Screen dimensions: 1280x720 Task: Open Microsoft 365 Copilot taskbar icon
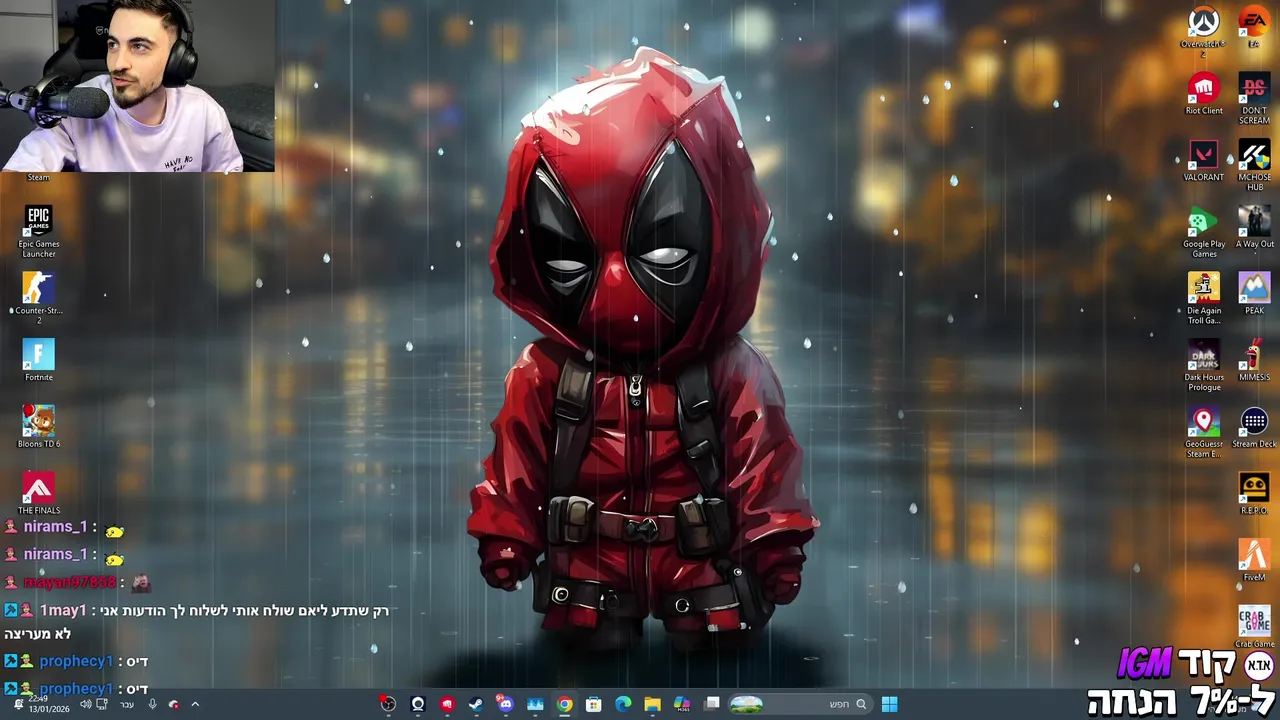coord(681,704)
